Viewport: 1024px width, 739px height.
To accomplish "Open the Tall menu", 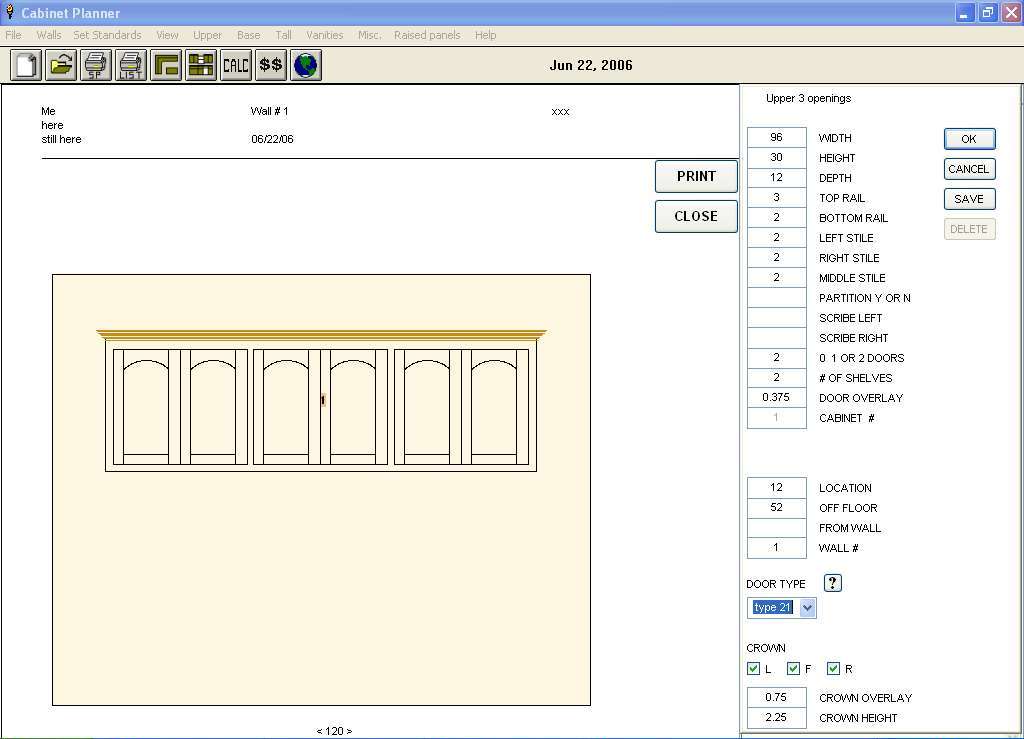I will point(283,35).
